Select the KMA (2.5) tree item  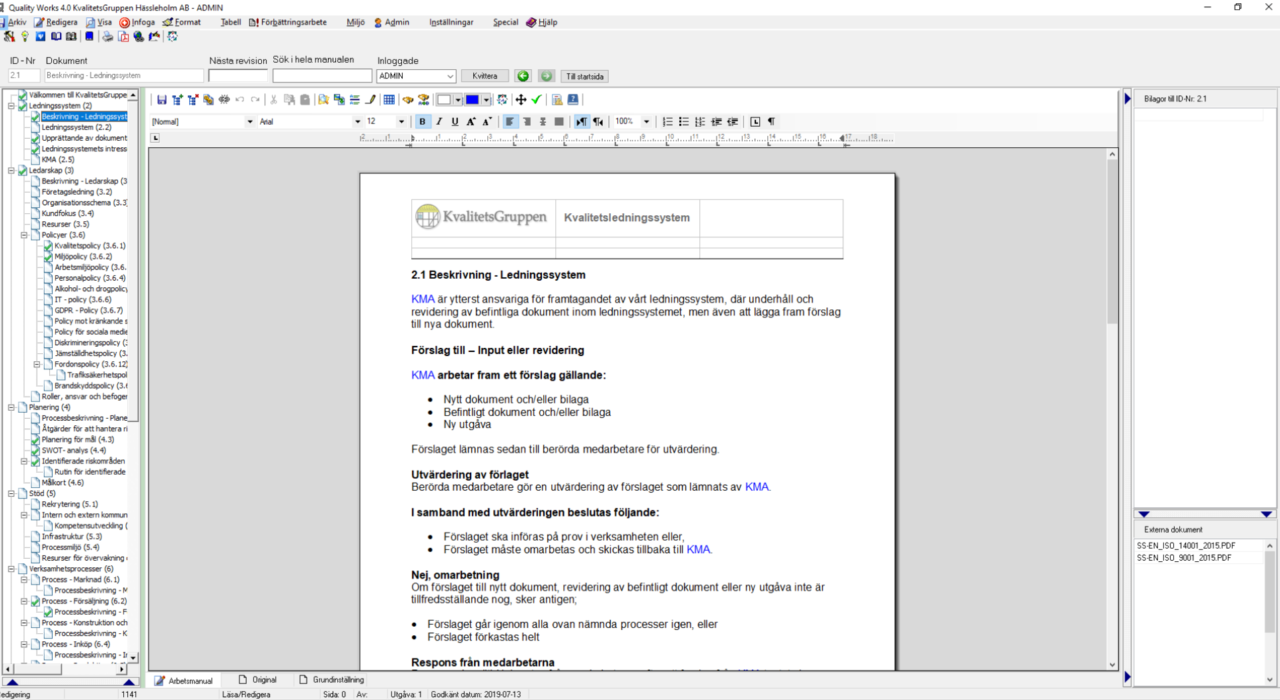[58, 160]
